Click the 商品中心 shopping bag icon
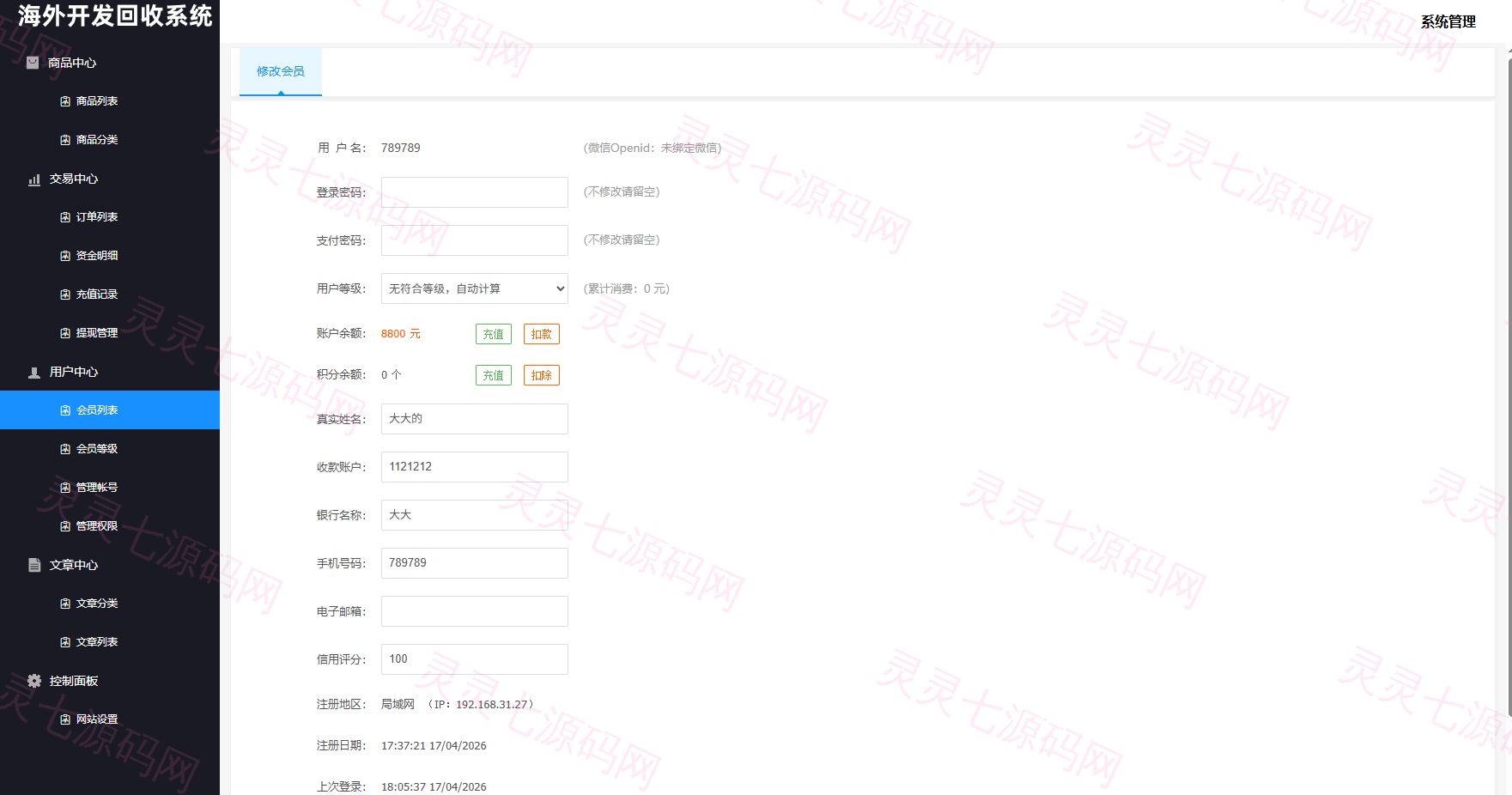 (x=33, y=63)
